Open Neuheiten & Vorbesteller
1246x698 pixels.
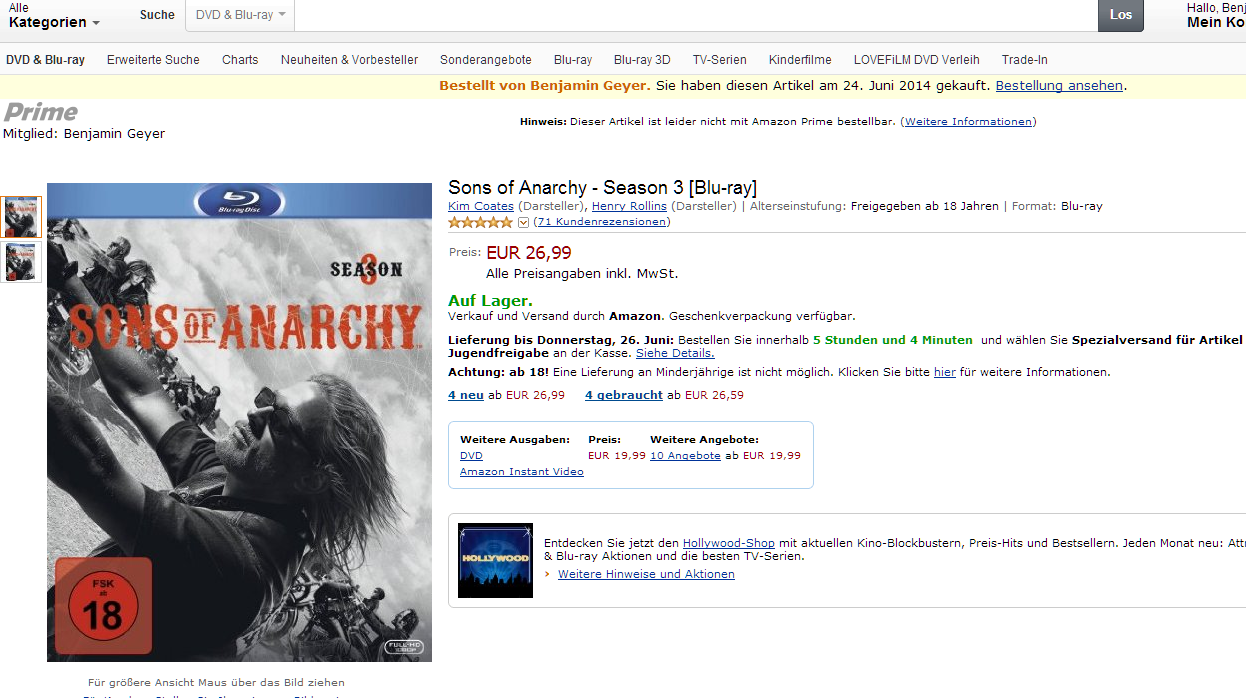click(x=349, y=60)
